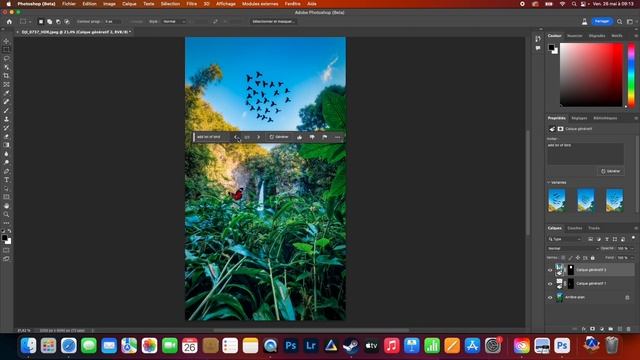This screenshot has height=360, width=640.
Task: Hide the Arrière-plan layer
Action: 550,298
